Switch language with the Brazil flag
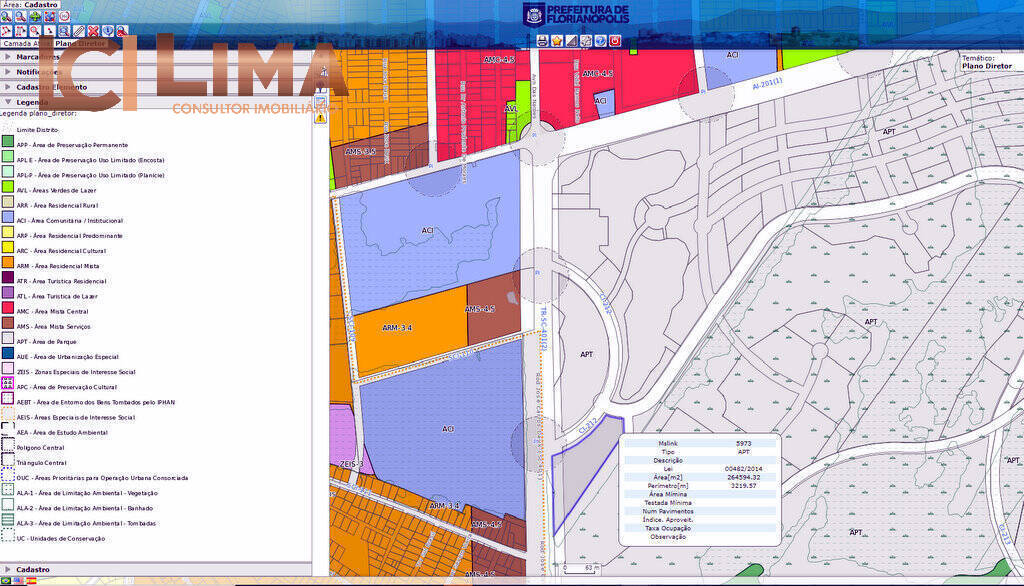The image size is (1024, 586). click(x=6, y=580)
